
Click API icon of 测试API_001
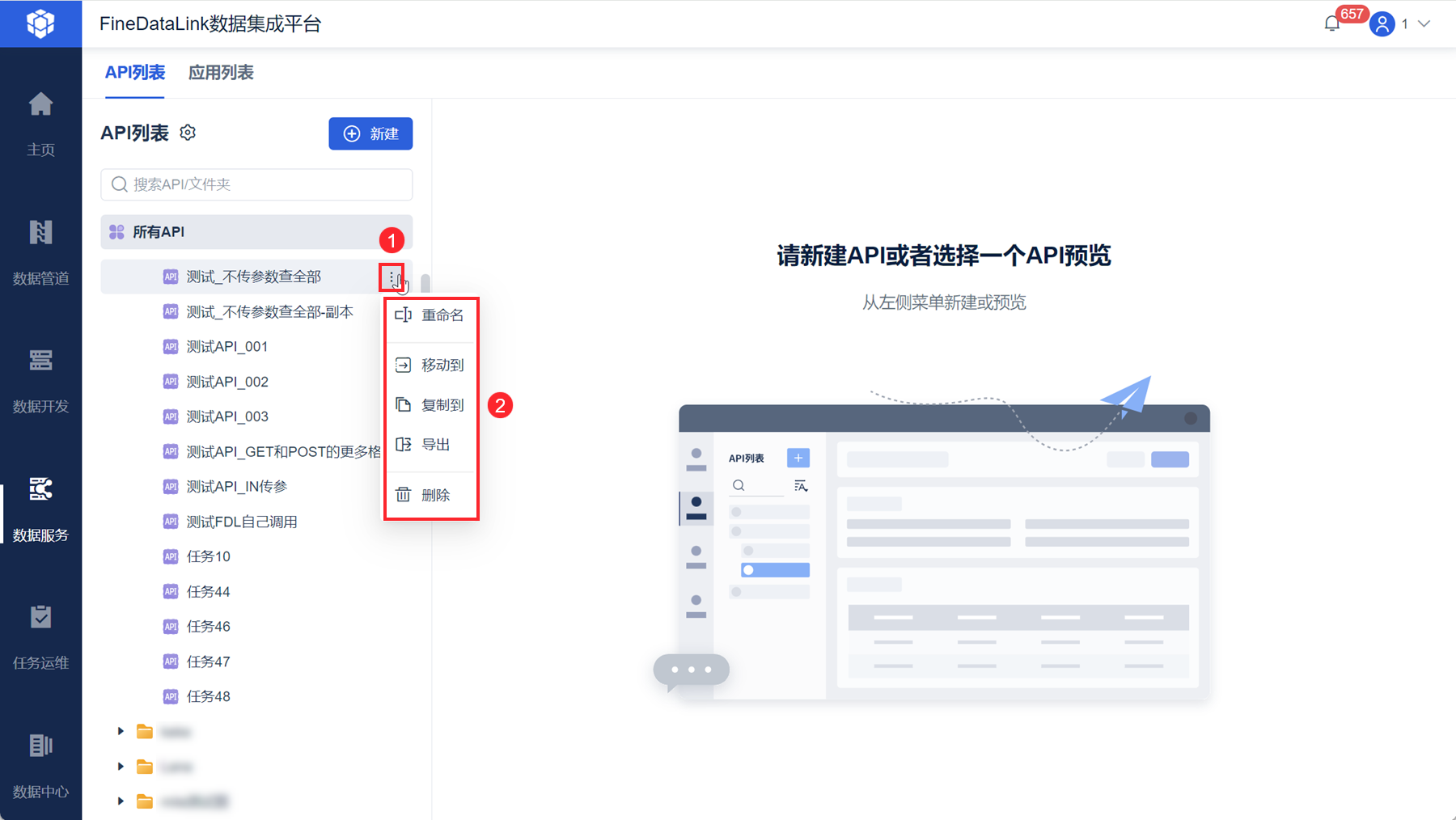pyautogui.click(x=171, y=347)
